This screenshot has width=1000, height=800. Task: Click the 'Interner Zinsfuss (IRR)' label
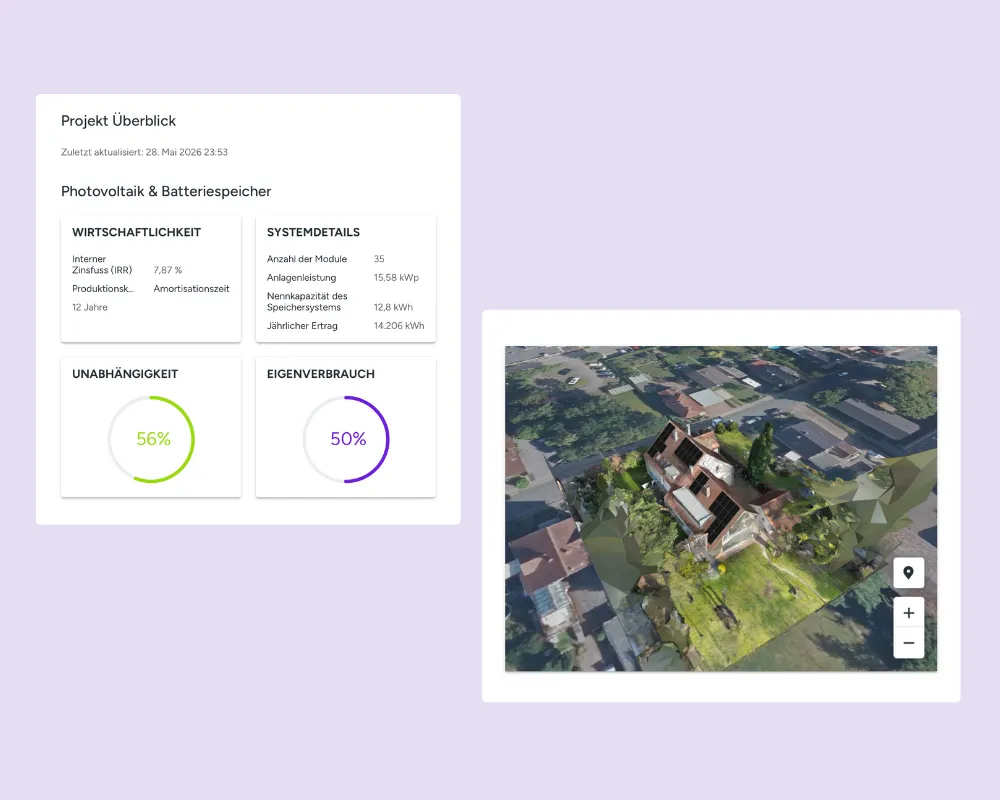click(x=102, y=264)
